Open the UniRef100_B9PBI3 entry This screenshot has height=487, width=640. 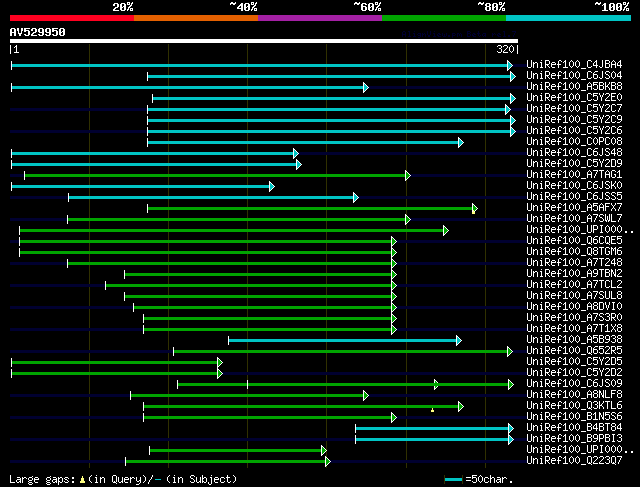coord(574,439)
